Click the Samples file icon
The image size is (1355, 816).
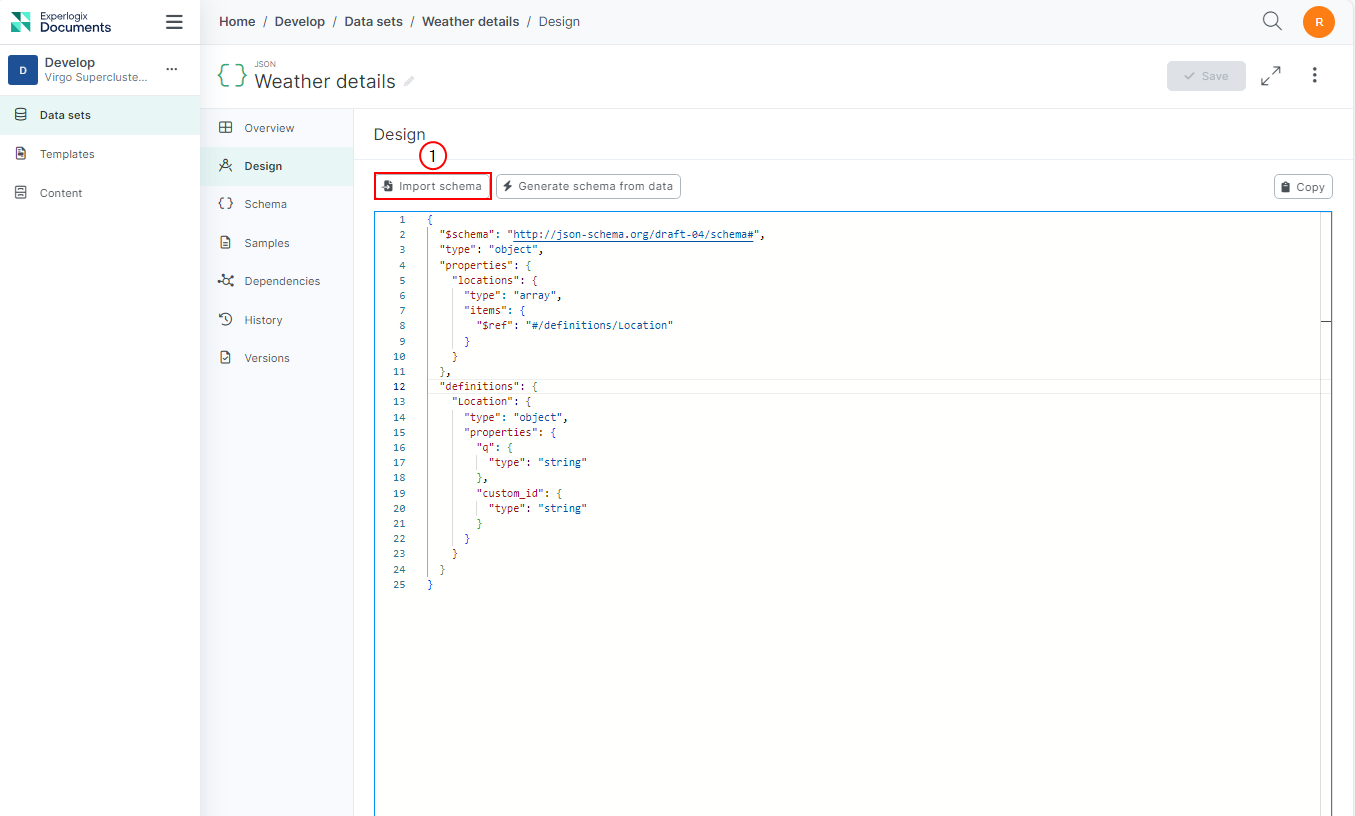[226, 243]
